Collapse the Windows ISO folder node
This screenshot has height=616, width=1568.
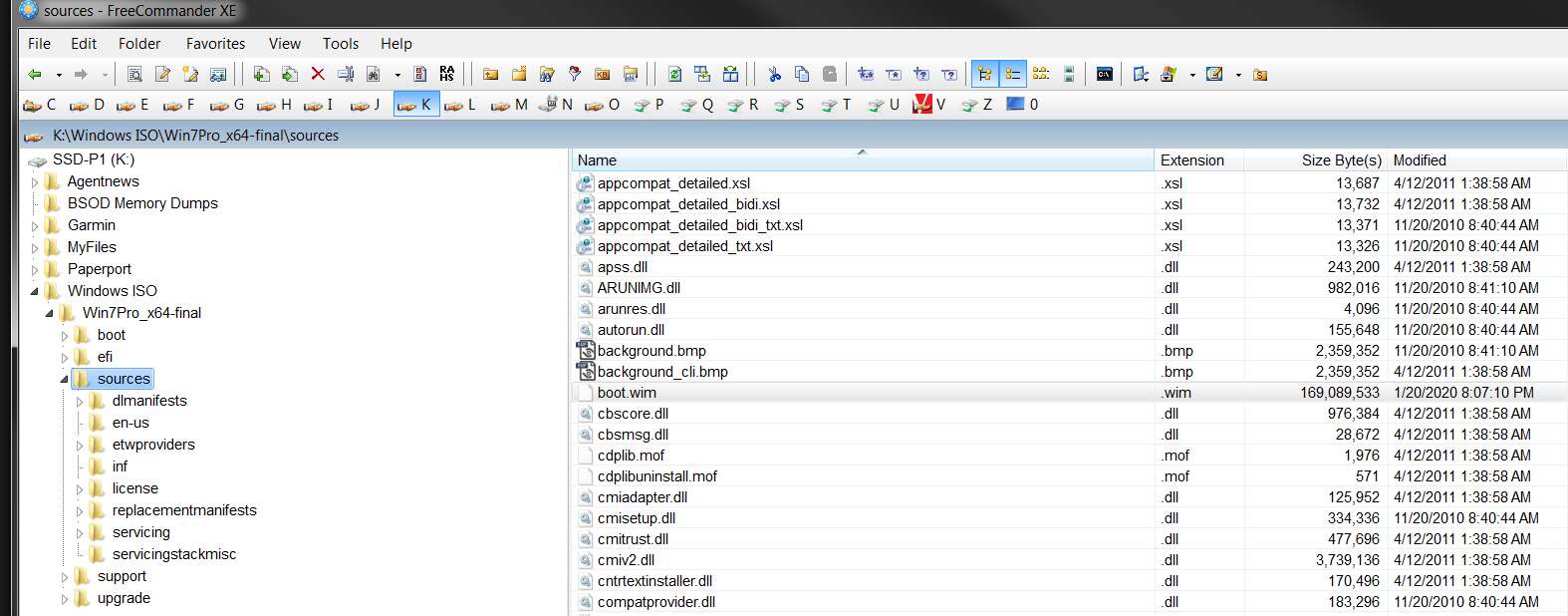point(35,291)
